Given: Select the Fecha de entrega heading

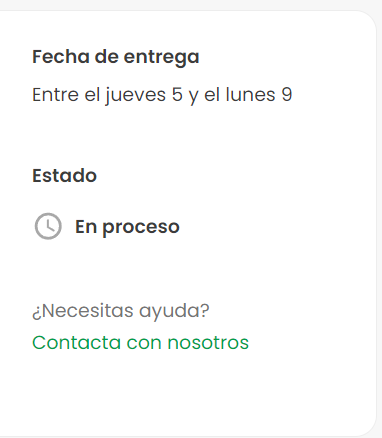Looking at the screenshot, I should pos(116,57).
